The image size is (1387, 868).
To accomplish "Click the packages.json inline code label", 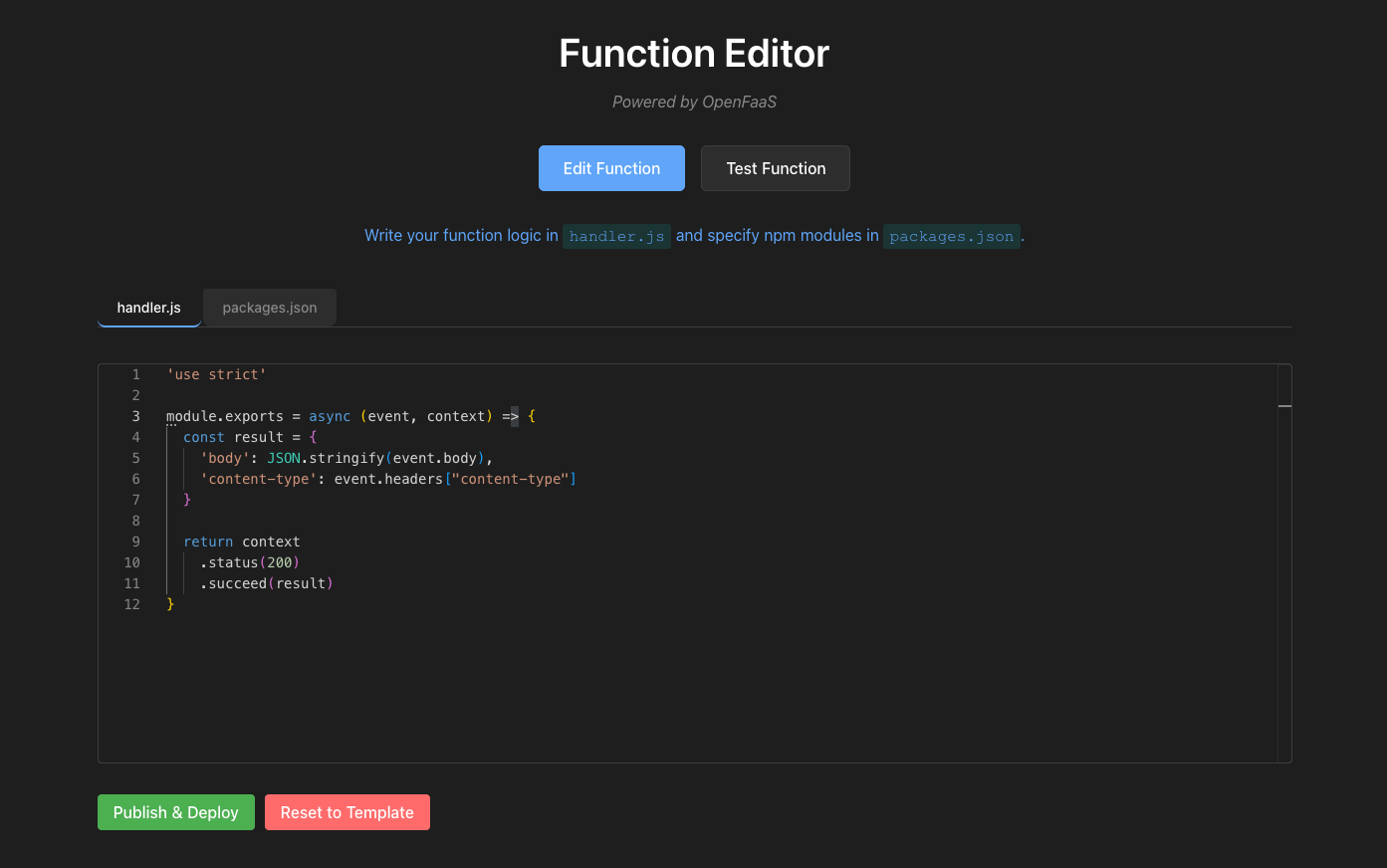I will coord(952,236).
